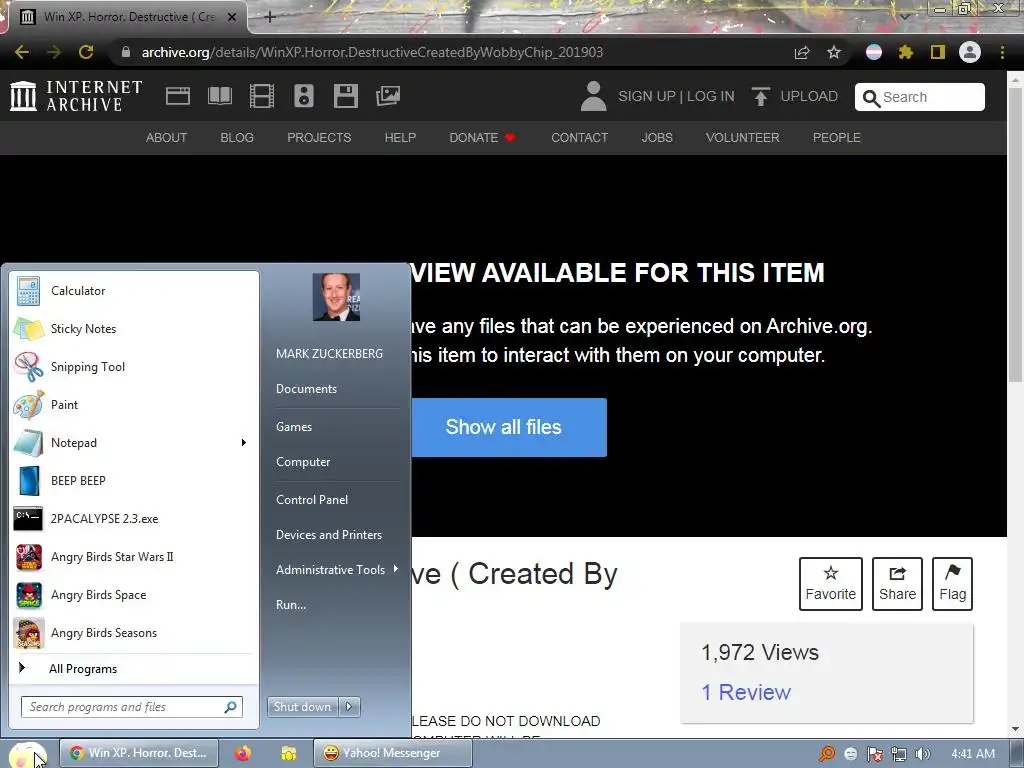Launch Angry Birds Space

click(133, 595)
